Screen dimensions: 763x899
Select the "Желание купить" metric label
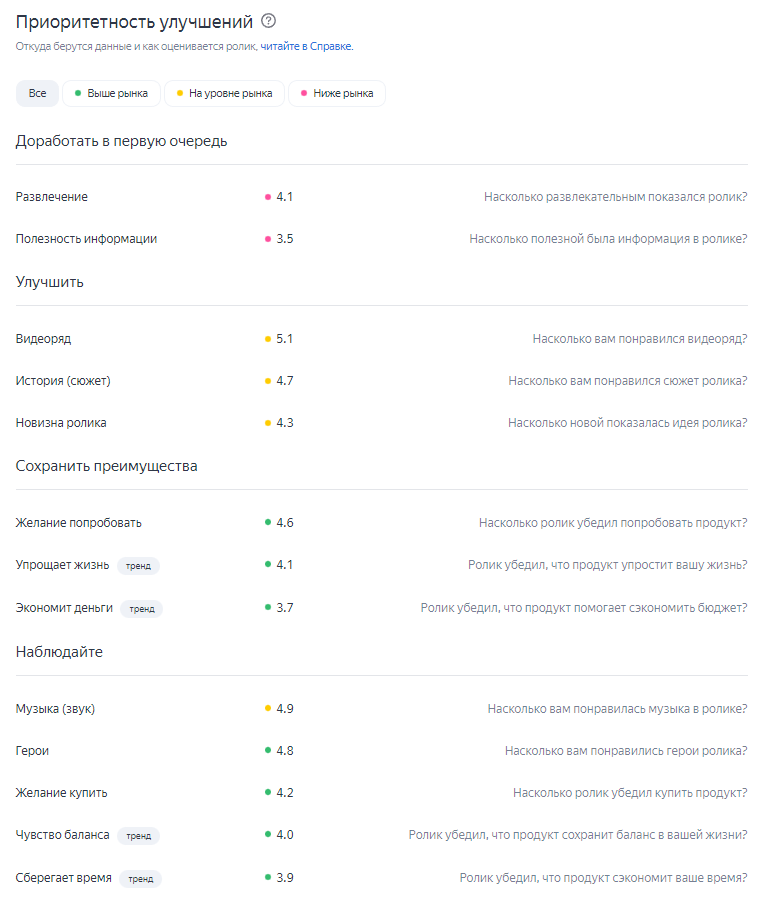61,793
